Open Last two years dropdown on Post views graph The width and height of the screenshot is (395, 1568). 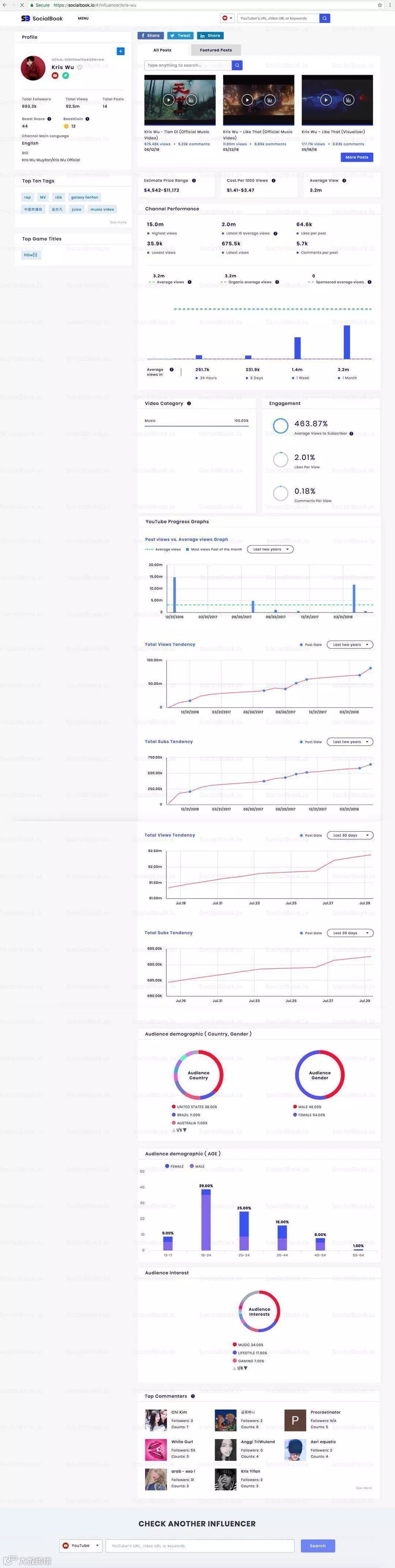click(270, 549)
